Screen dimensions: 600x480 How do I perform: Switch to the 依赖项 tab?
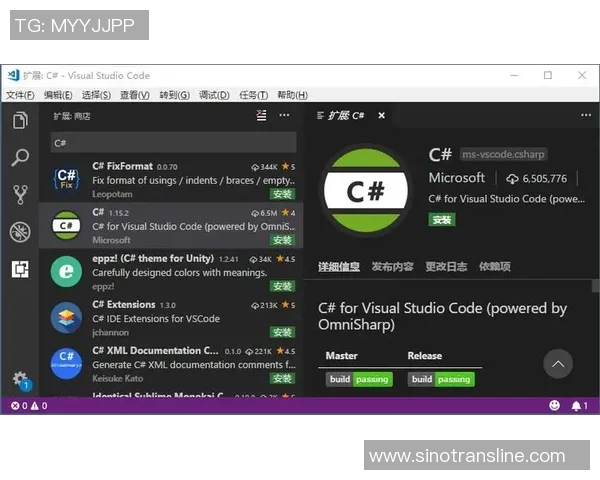point(495,266)
